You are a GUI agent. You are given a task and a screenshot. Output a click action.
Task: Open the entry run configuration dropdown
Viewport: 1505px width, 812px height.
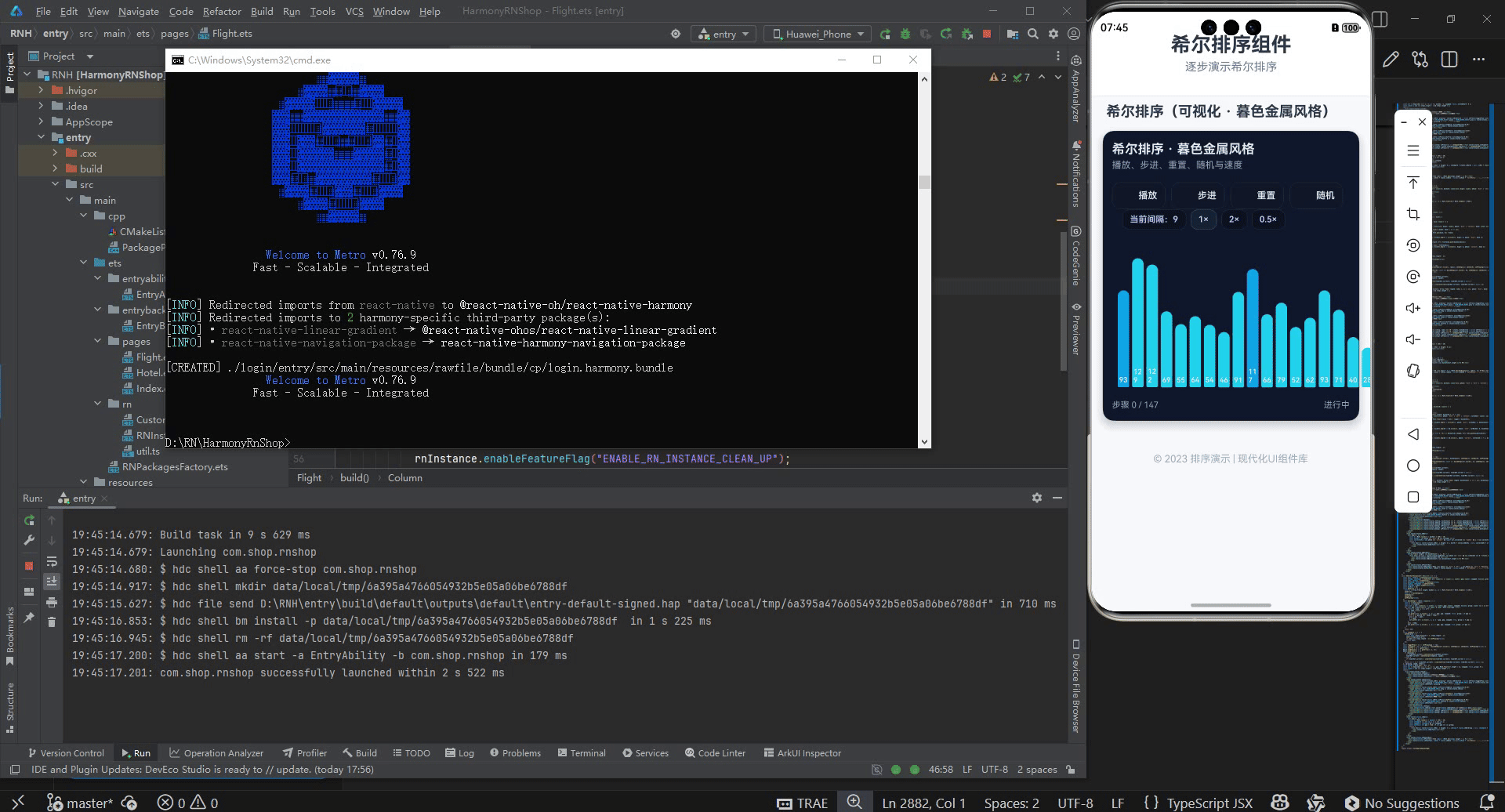point(723,34)
